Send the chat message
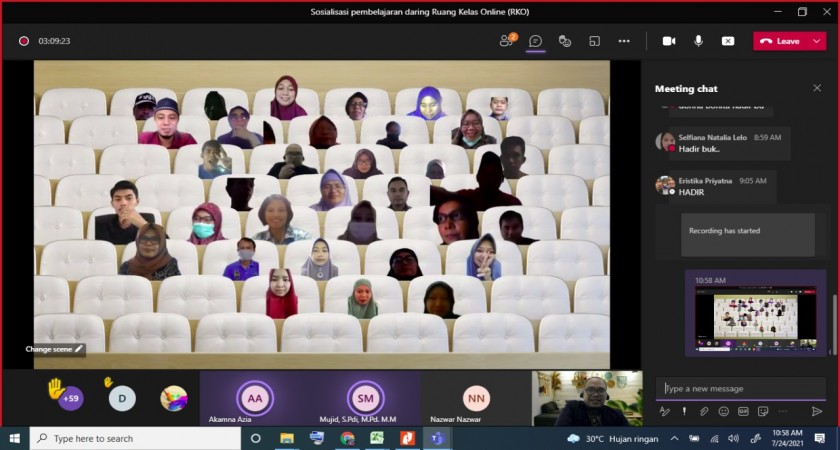This screenshot has width=840, height=450. 816,411
